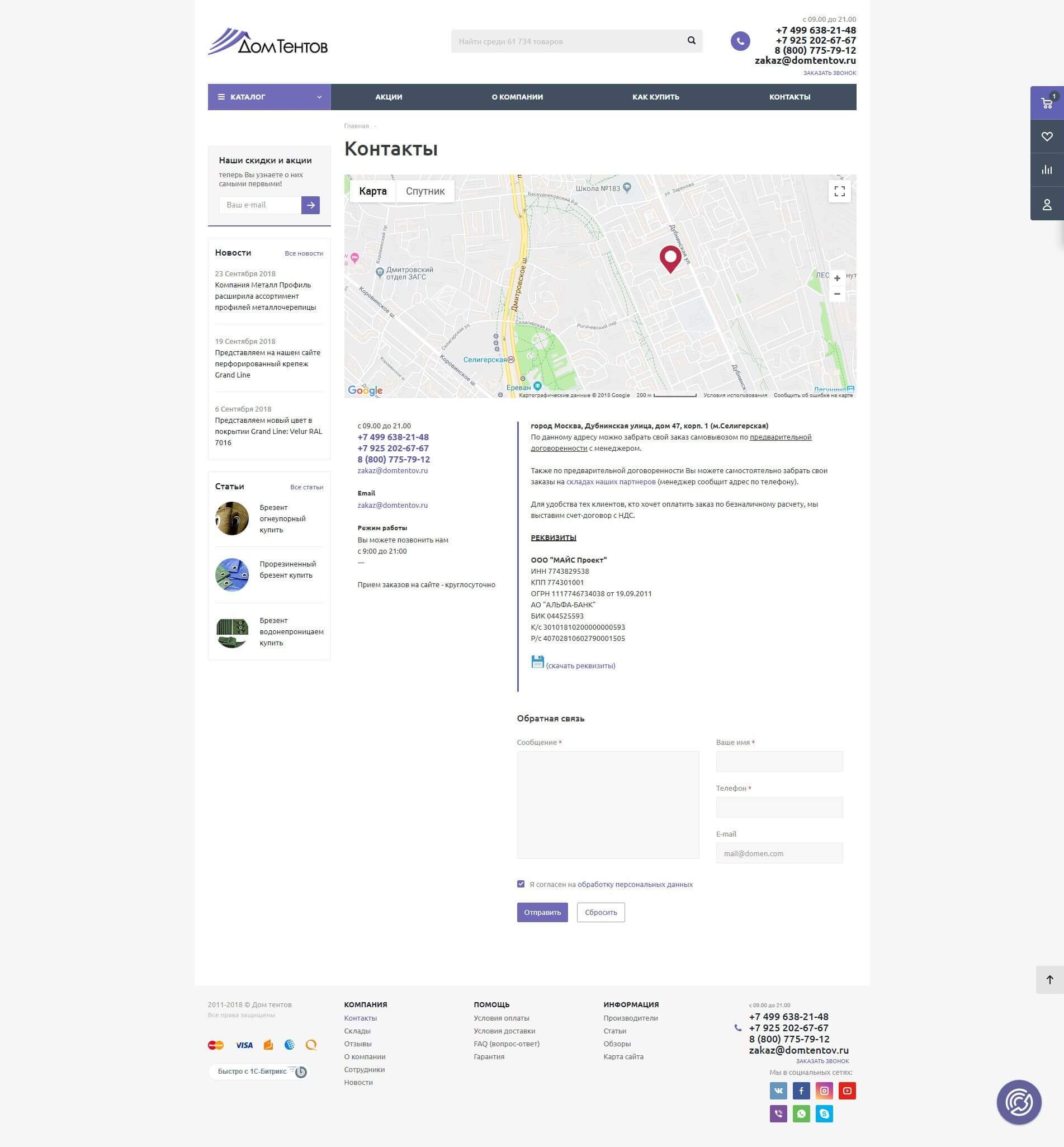The image size is (1064, 1147).
Task: Click the search magnifier icon
Action: (x=691, y=41)
